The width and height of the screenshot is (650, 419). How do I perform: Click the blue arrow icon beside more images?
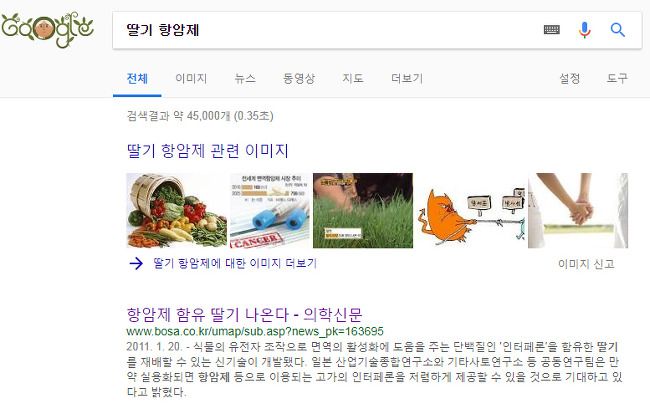pyautogui.click(x=136, y=263)
